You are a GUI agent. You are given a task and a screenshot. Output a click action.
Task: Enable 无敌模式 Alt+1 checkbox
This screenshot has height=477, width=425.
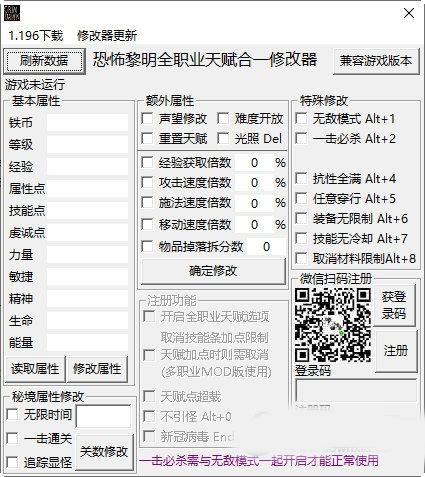301,119
